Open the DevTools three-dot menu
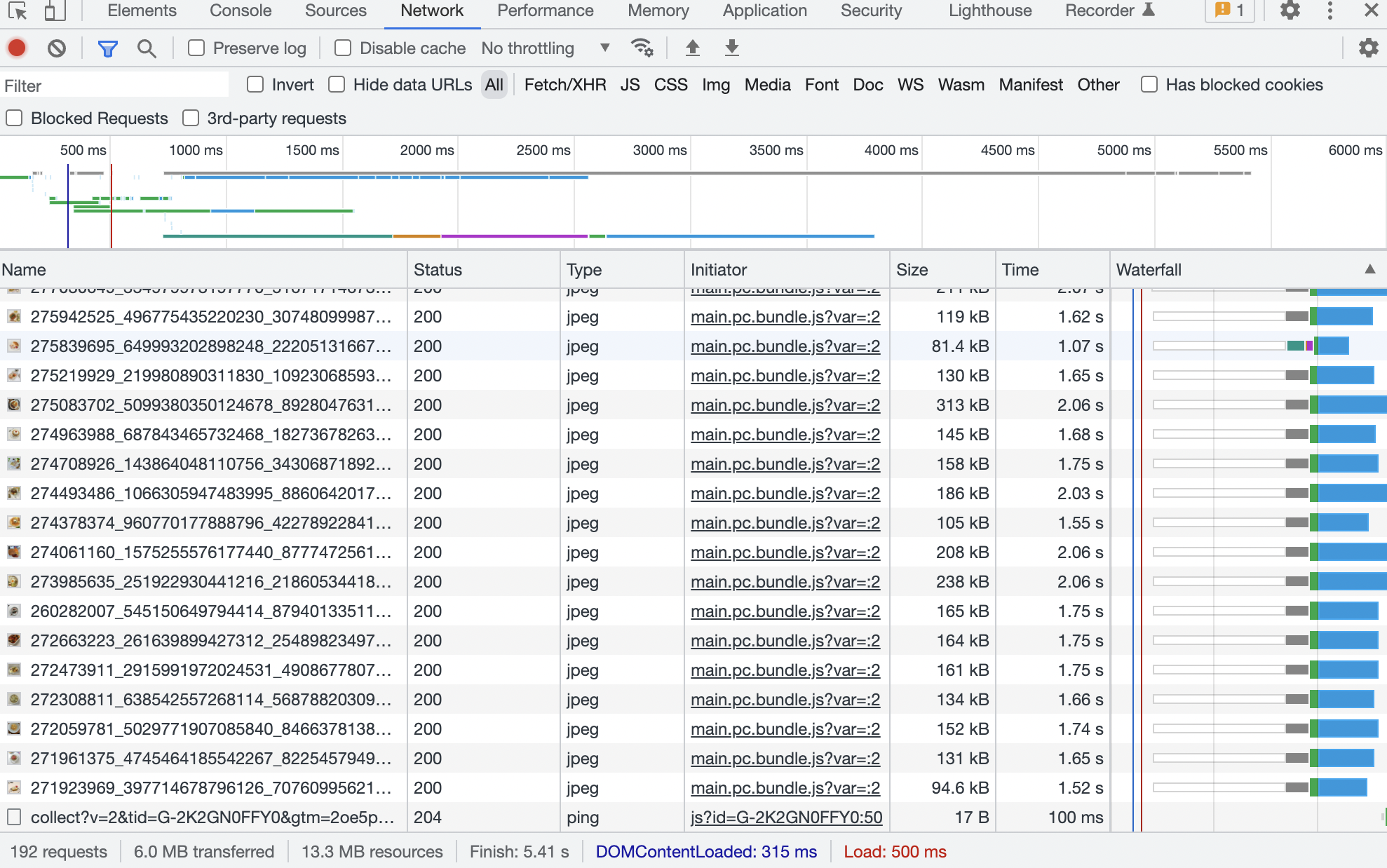The width and height of the screenshot is (1387, 868). [1330, 11]
